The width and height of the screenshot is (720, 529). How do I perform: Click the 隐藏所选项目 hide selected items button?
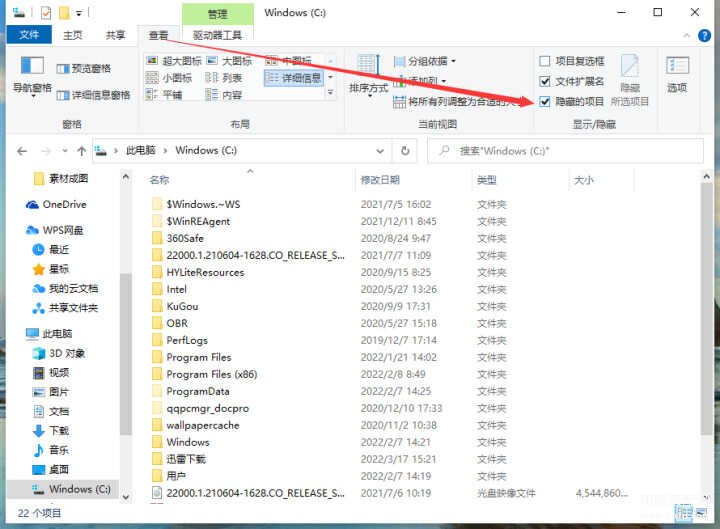(x=630, y=81)
